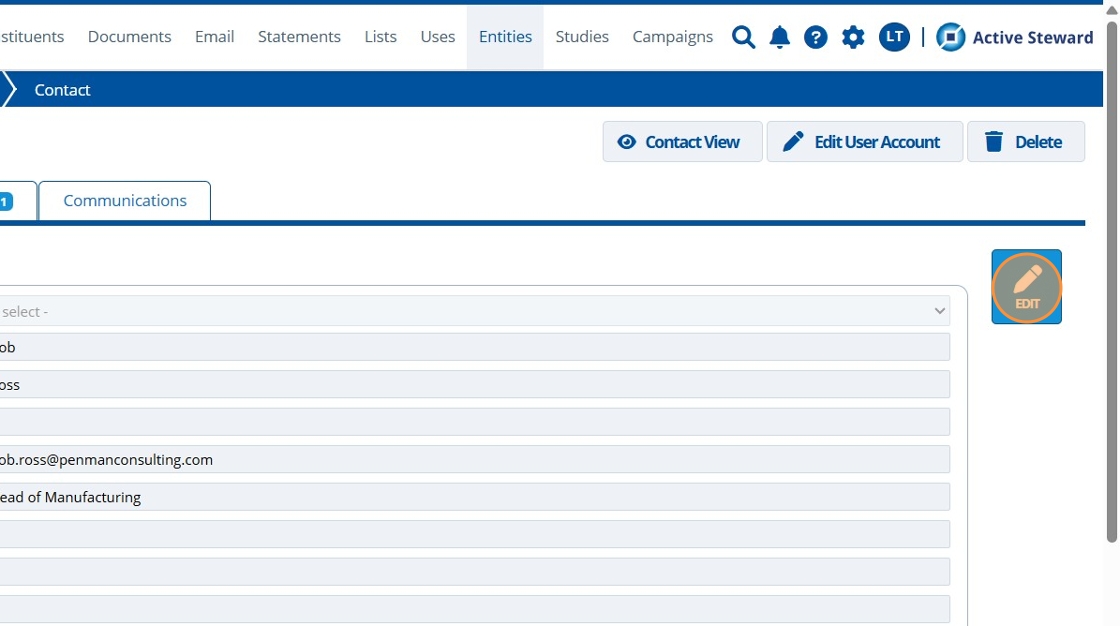Open settings gear icon
Viewport: 1120px width, 626px height.
pos(853,37)
